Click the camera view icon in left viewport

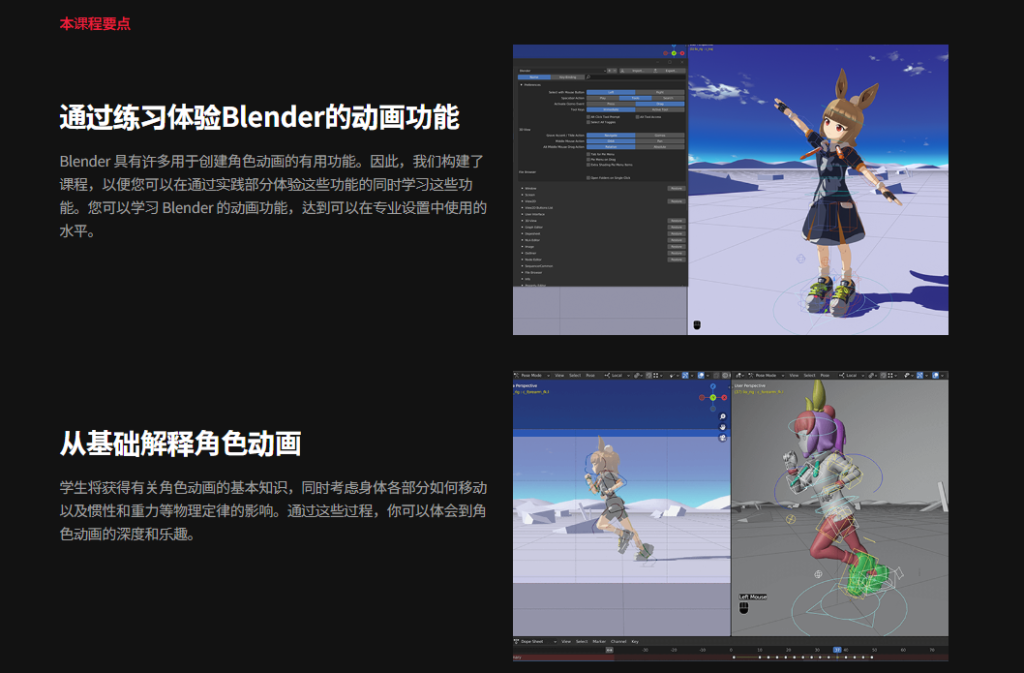point(723,438)
